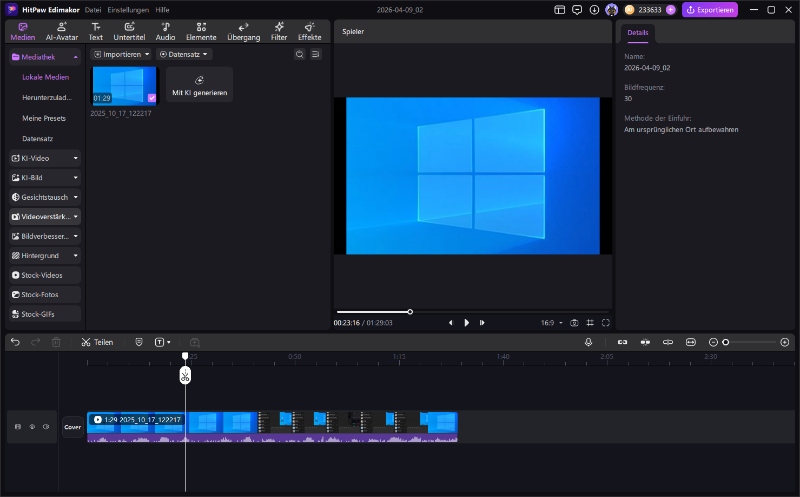Click the timeline zoom-in plus icon

click(x=785, y=342)
